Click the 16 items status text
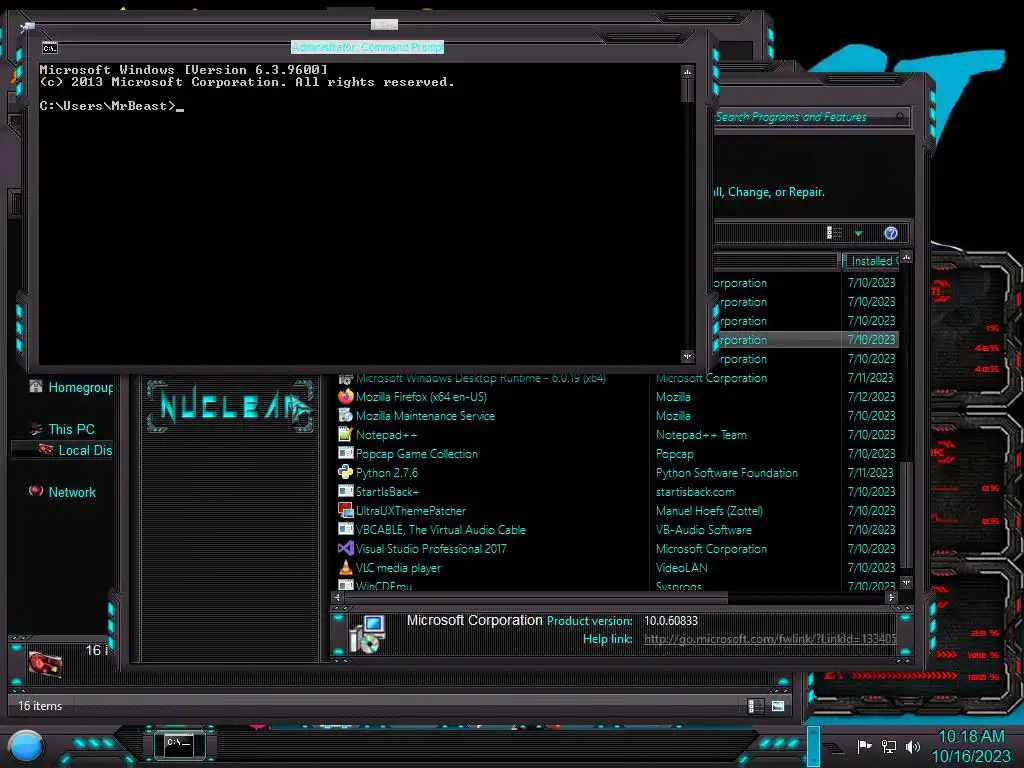This screenshot has width=1024, height=768. (x=40, y=706)
